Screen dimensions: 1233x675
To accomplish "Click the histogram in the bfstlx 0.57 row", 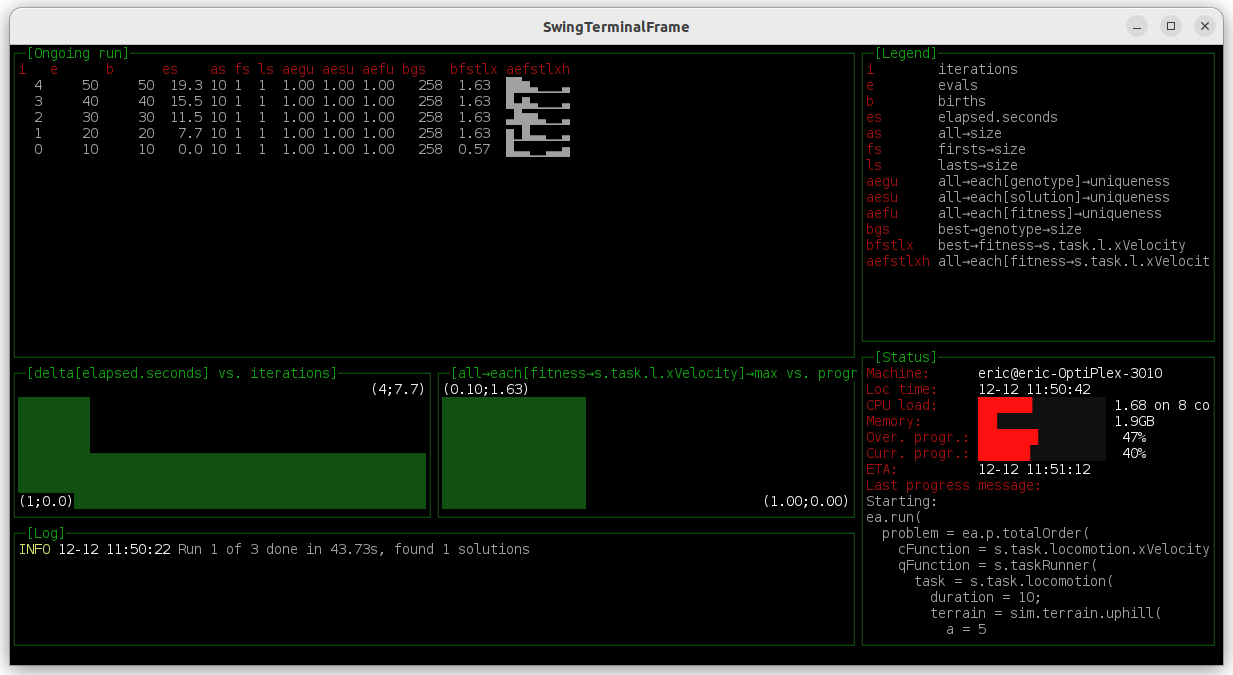I will tap(538, 149).
